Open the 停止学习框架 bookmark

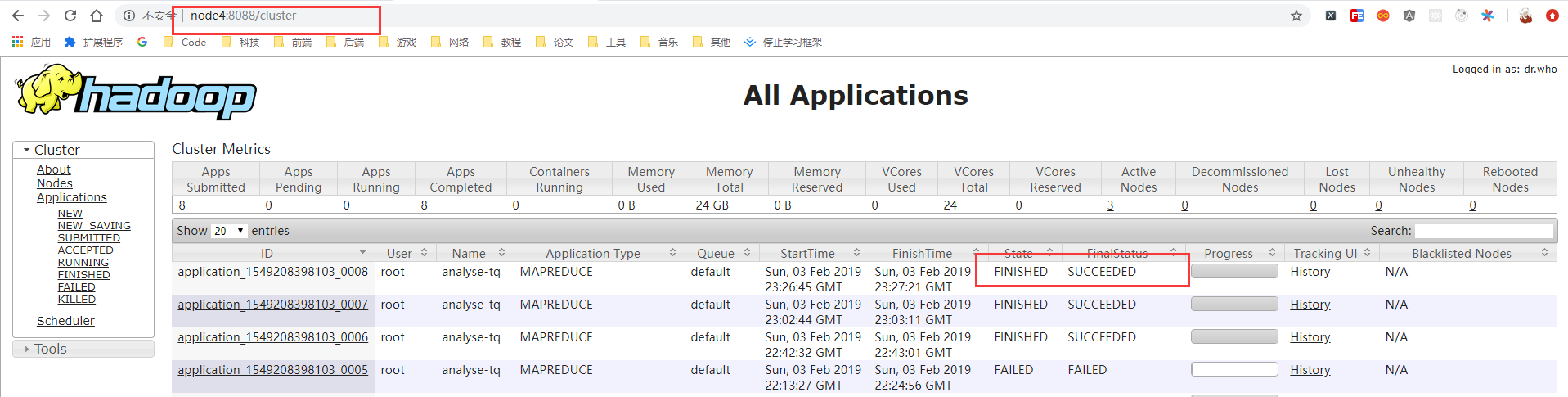[783, 42]
